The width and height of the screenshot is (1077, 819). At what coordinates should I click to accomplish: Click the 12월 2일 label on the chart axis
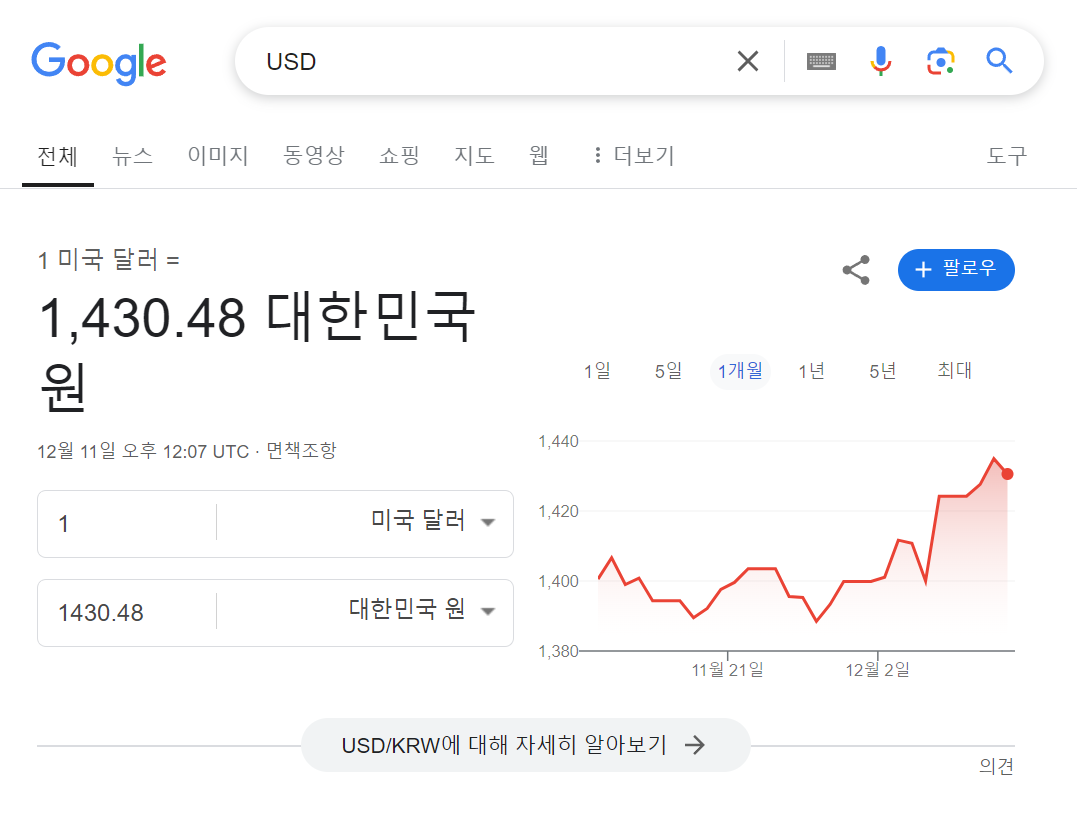click(877, 670)
